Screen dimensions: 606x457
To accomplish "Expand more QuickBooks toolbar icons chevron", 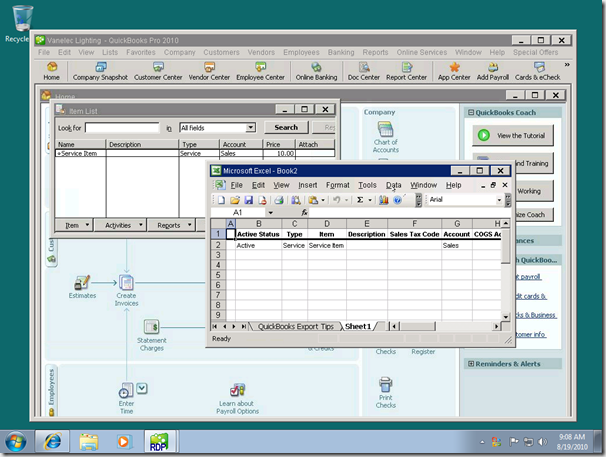I will (567, 65).
